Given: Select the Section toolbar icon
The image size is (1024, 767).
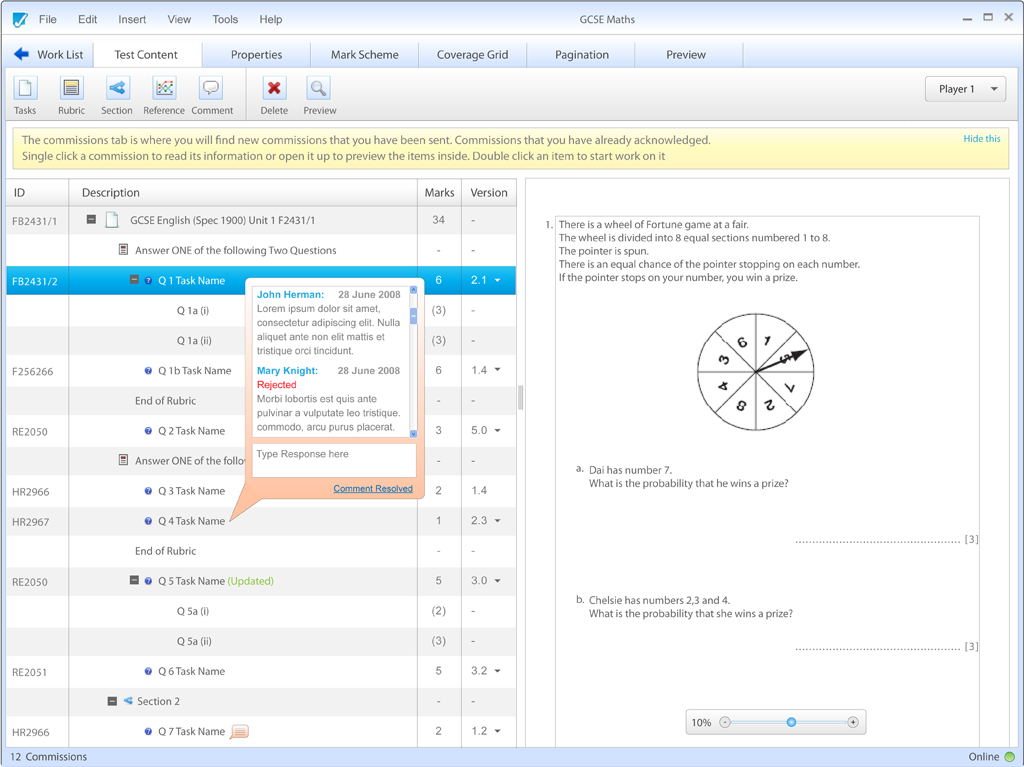Looking at the screenshot, I should pyautogui.click(x=117, y=89).
